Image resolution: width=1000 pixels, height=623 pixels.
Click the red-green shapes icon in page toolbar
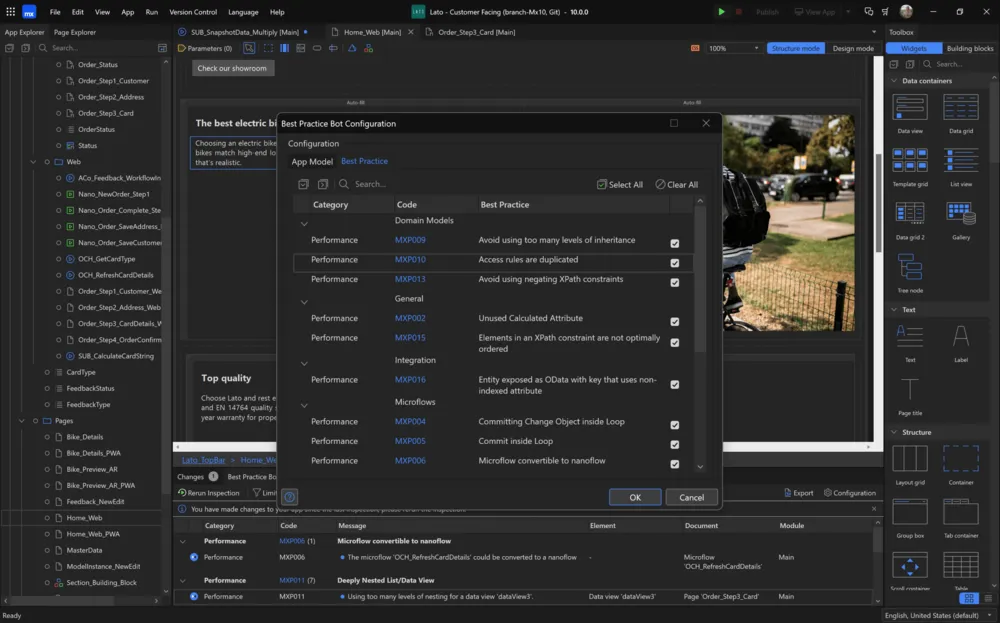[x=369, y=48]
